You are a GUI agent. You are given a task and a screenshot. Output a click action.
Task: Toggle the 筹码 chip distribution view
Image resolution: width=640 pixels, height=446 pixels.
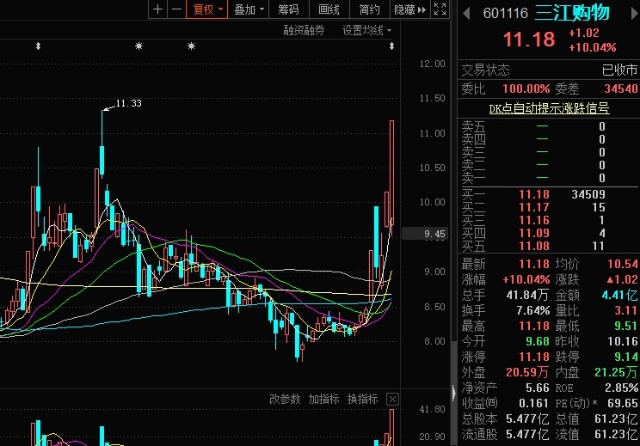tap(288, 10)
